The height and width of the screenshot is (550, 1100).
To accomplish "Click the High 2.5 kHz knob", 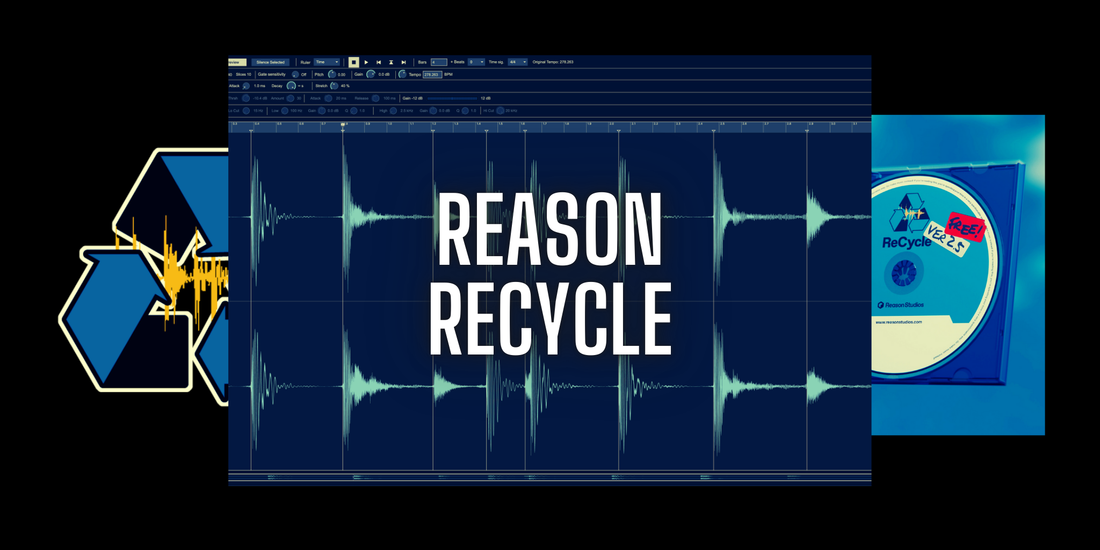I will pyautogui.click(x=393, y=110).
